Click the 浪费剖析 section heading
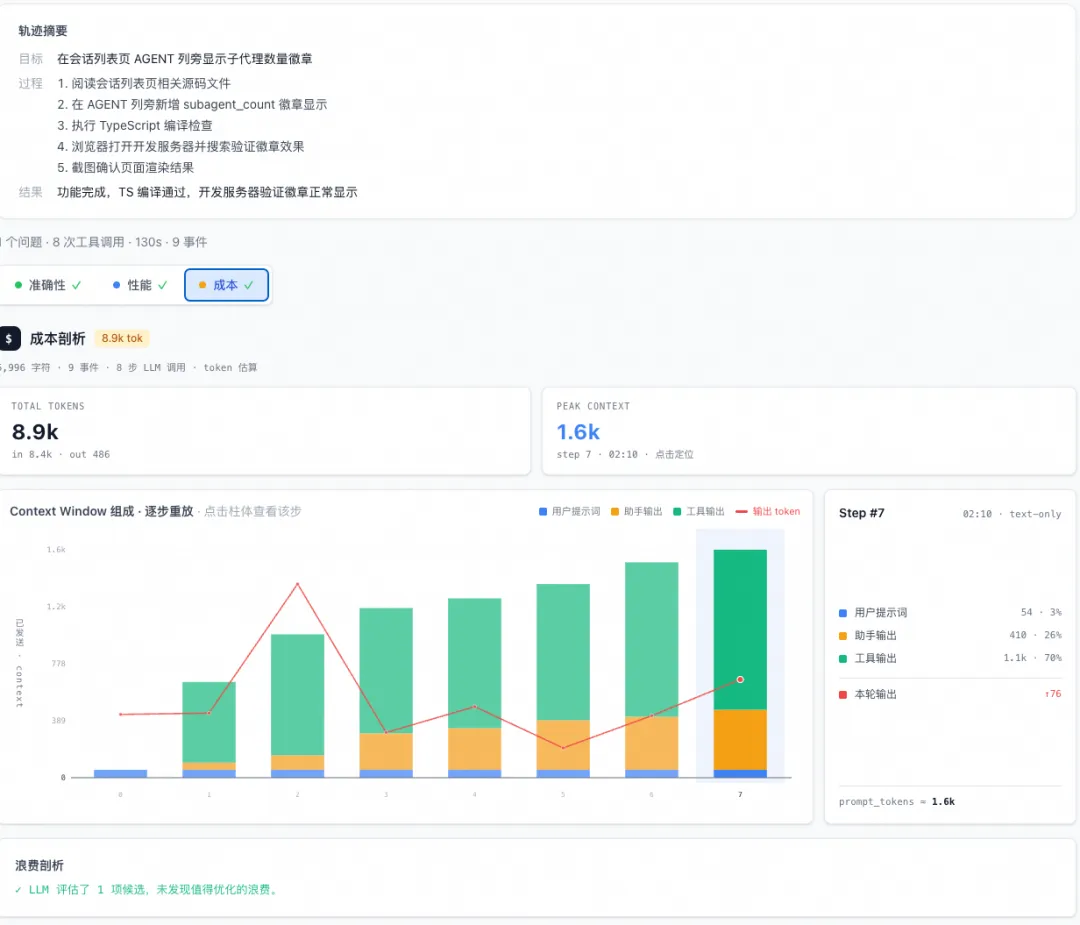 (x=39, y=866)
